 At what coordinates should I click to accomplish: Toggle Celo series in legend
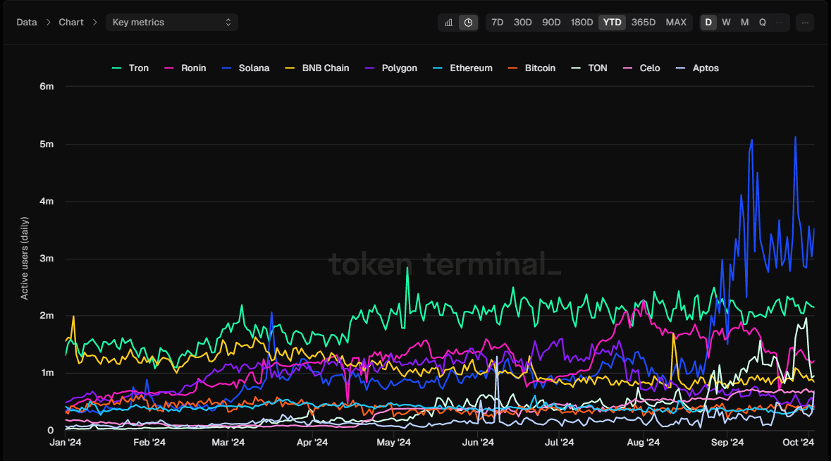pos(642,68)
